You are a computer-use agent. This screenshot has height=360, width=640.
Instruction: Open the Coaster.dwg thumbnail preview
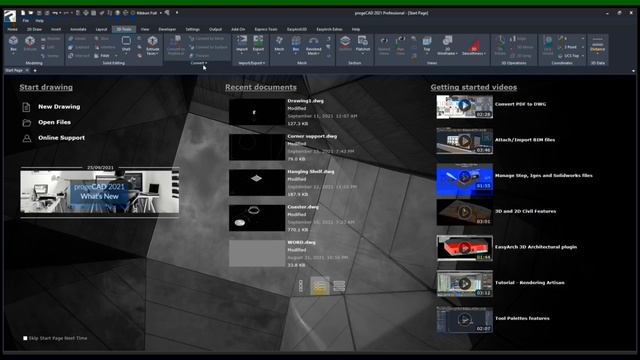[x=257, y=218]
